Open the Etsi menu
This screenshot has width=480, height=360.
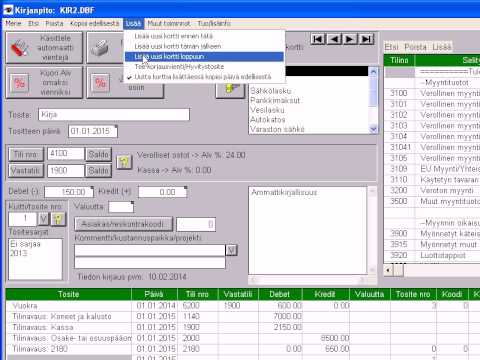33,23
